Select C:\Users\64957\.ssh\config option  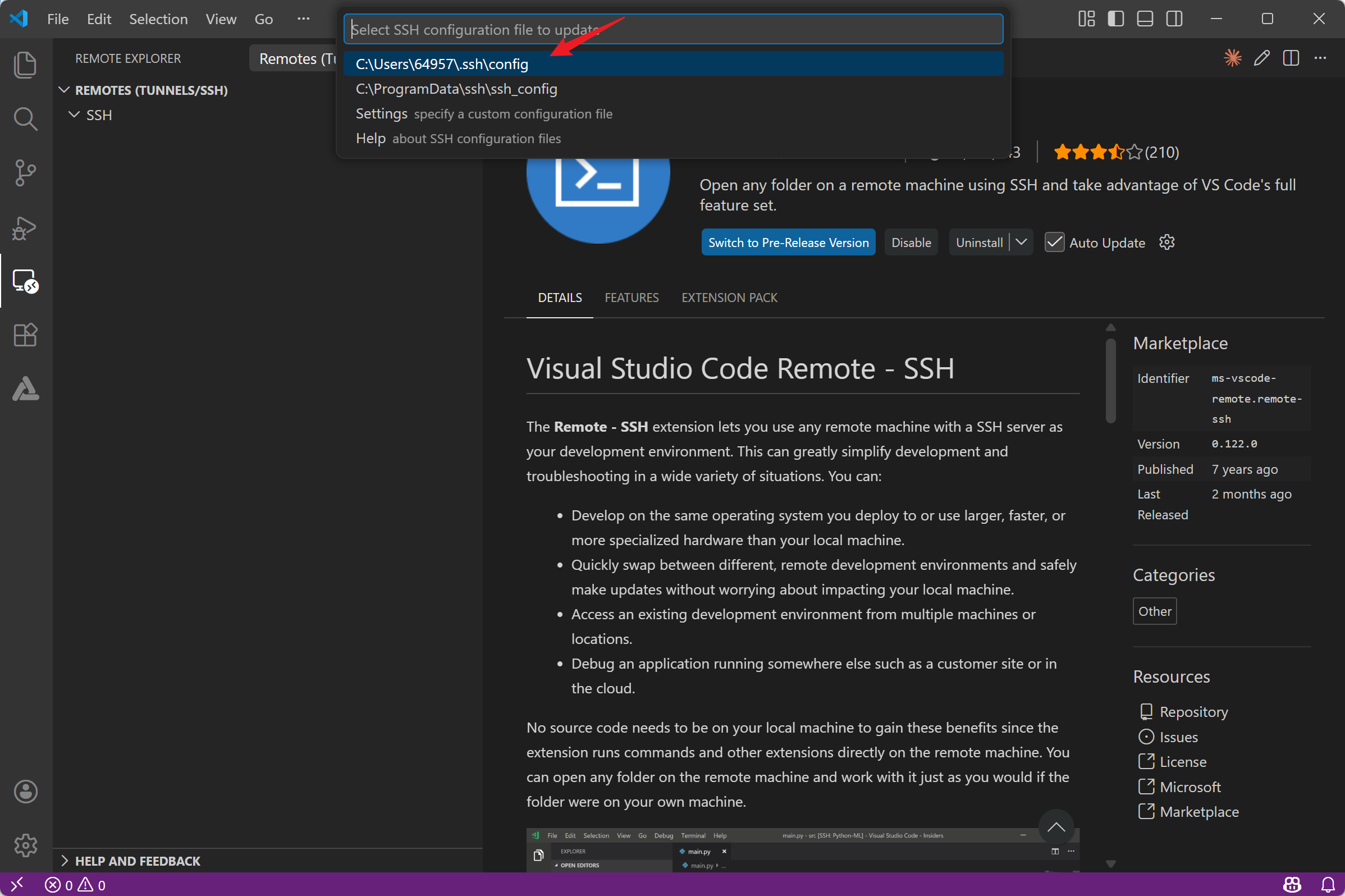click(x=673, y=64)
